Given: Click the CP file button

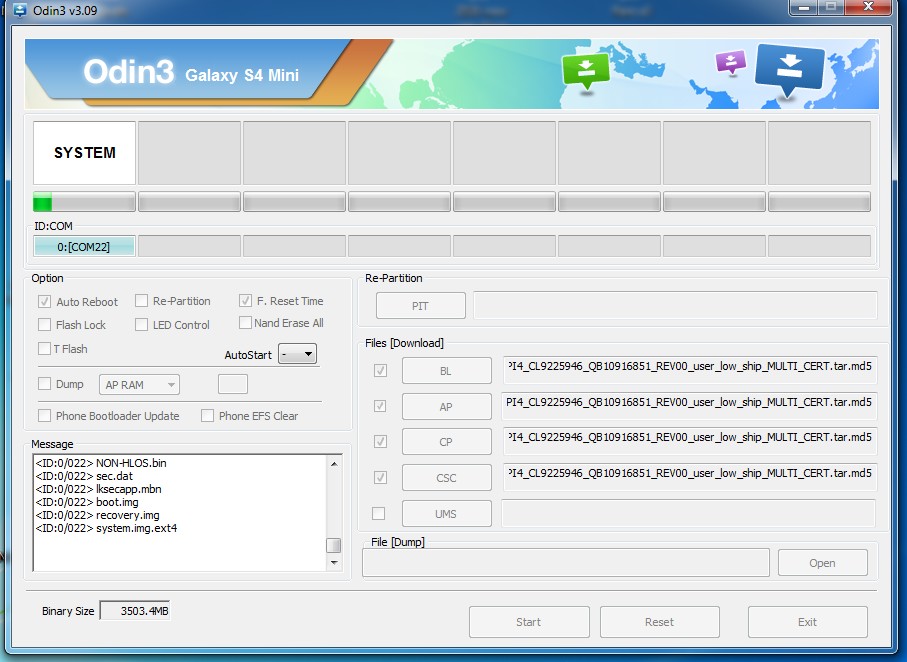Looking at the screenshot, I should (447, 442).
